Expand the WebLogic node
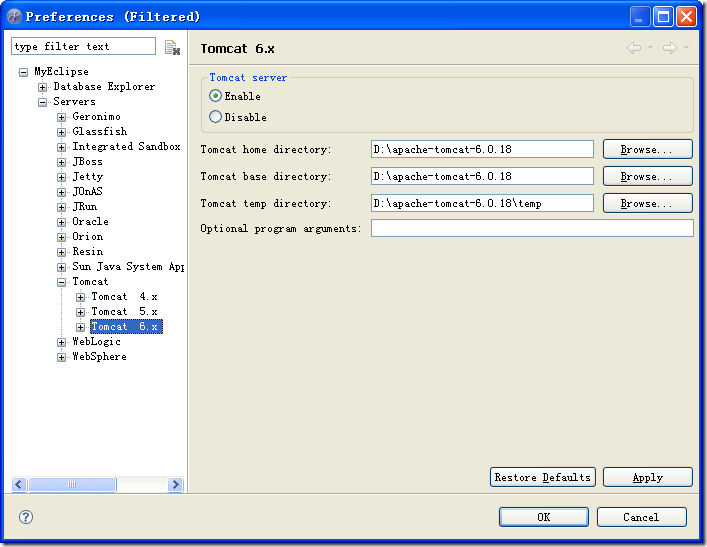The image size is (707, 547). tap(61, 342)
